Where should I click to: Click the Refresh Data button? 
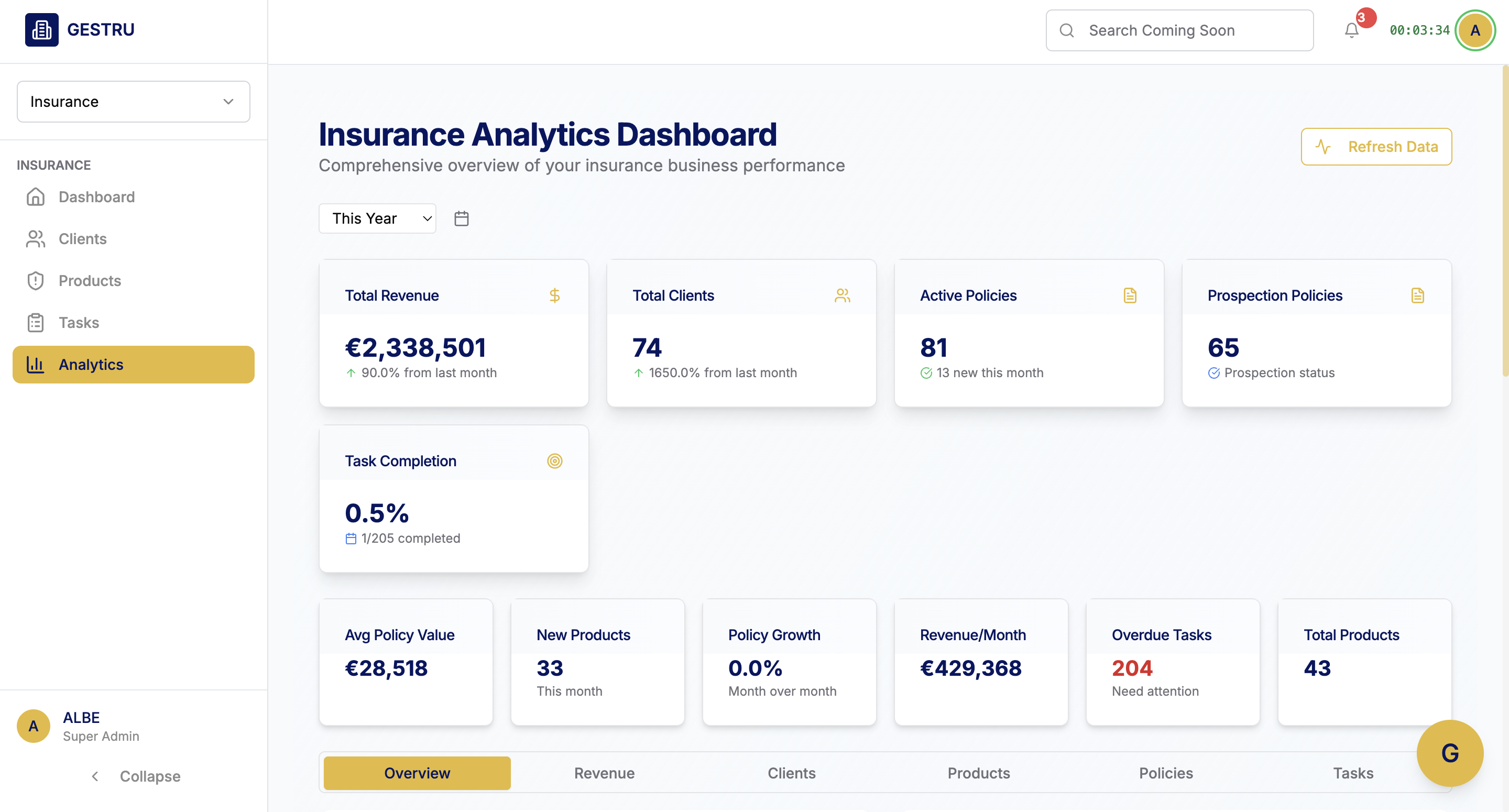1375,147
